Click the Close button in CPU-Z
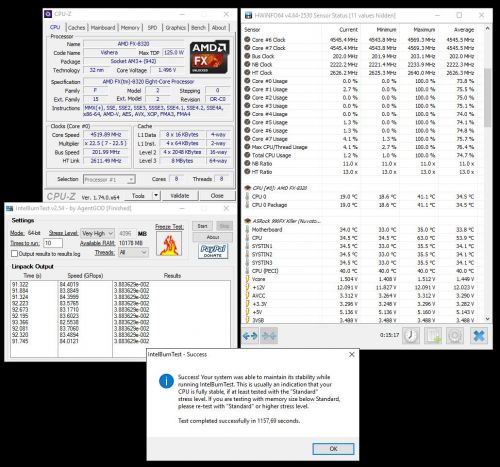 click(x=217, y=196)
